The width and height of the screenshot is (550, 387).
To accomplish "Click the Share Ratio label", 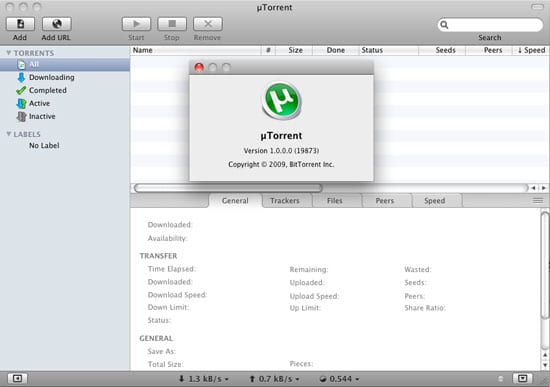I will coord(425,308).
